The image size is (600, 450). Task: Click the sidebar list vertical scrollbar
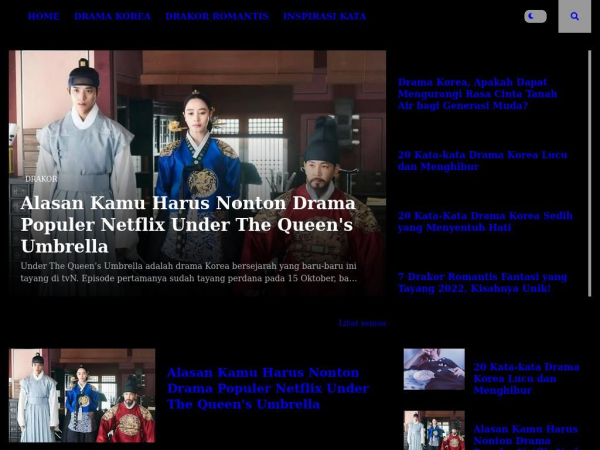589,173
